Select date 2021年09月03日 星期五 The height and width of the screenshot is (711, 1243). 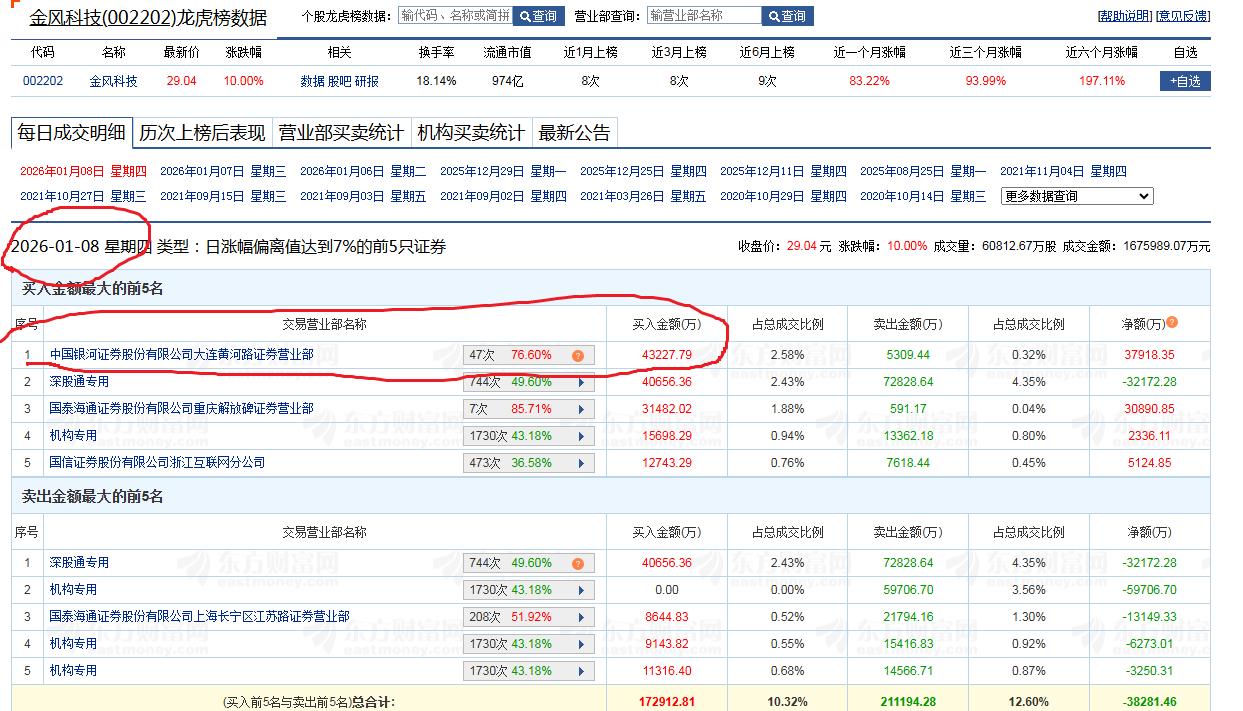click(x=363, y=196)
